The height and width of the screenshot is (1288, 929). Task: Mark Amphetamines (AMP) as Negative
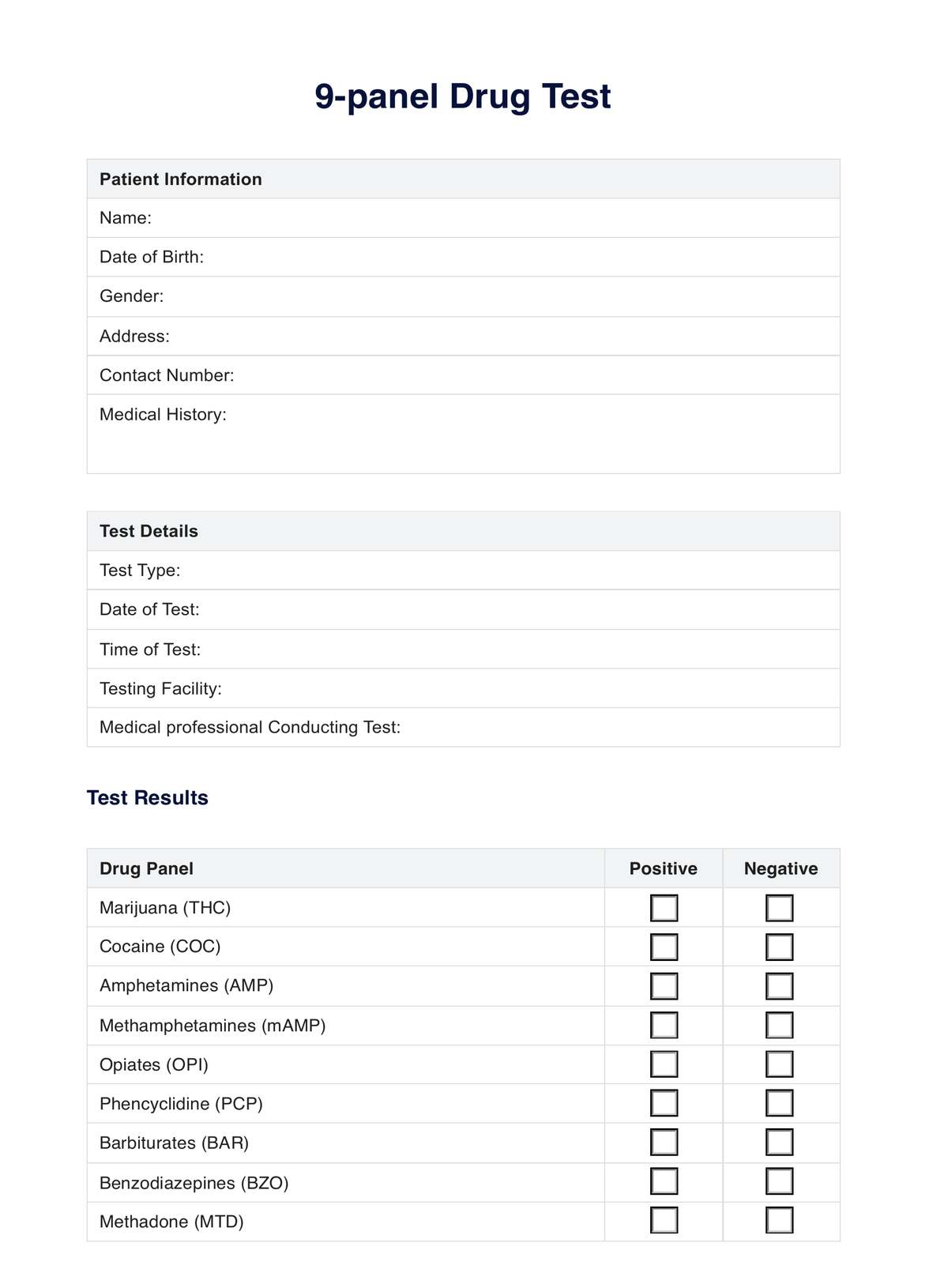click(x=779, y=986)
